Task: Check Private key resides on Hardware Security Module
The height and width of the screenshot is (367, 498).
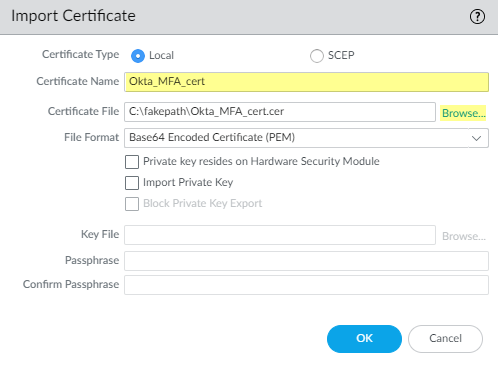Action: pyautogui.click(x=132, y=162)
